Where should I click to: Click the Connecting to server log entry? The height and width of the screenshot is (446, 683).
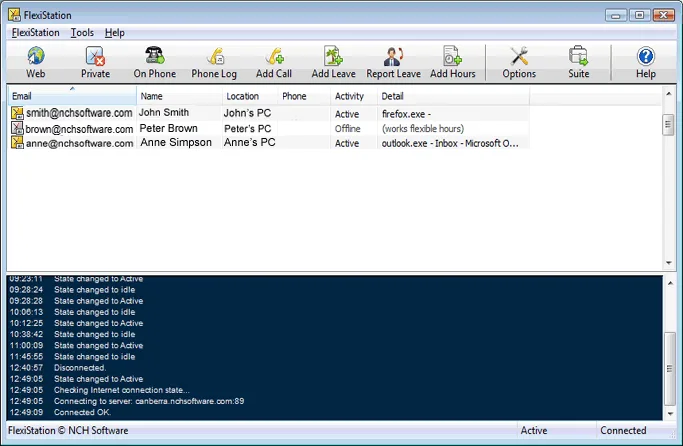[127, 401]
